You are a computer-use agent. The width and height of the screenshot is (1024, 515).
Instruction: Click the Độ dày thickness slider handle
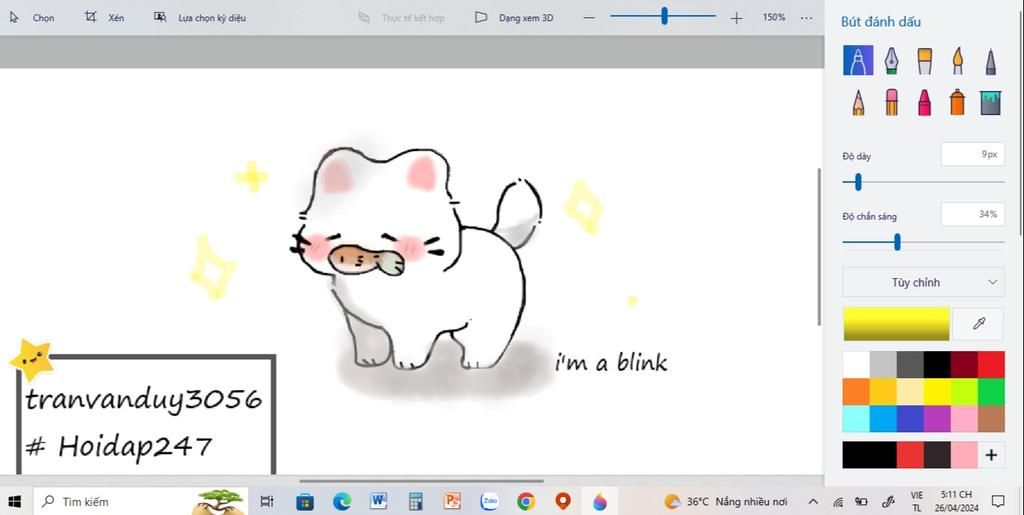[x=858, y=182]
